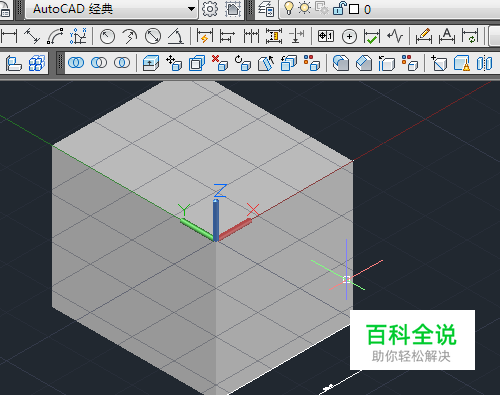Click the Dimension Break tool
The width and height of the screenshot is (500, 395).
tap(296, 36)
